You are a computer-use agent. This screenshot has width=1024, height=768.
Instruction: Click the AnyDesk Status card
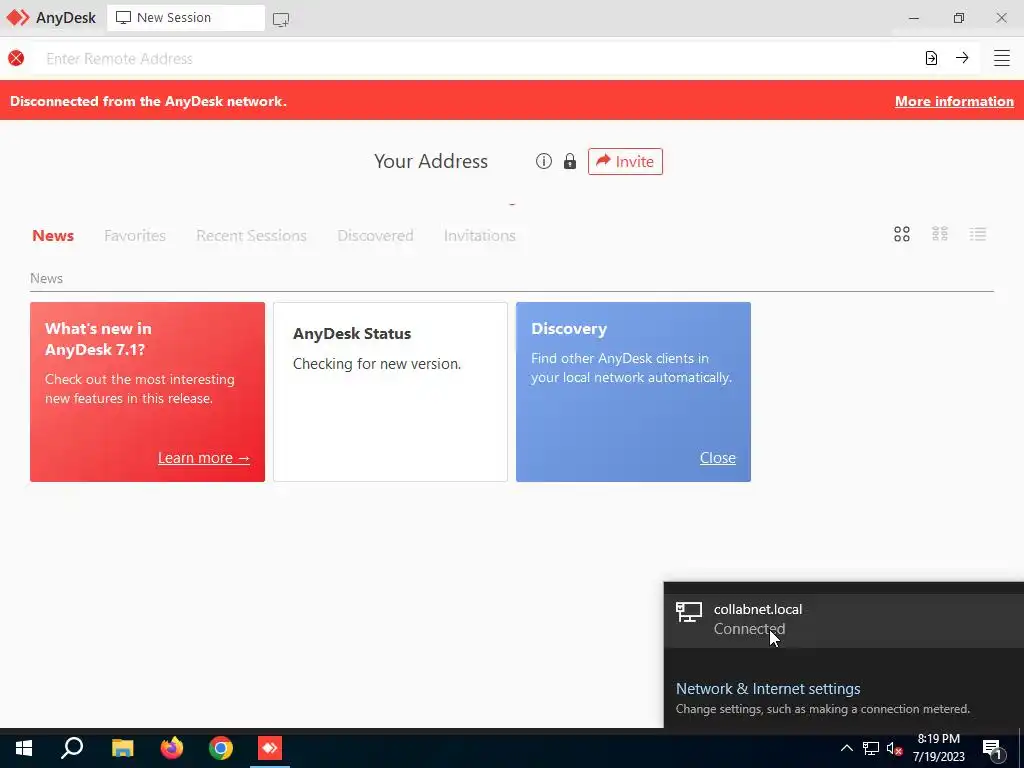391,392
